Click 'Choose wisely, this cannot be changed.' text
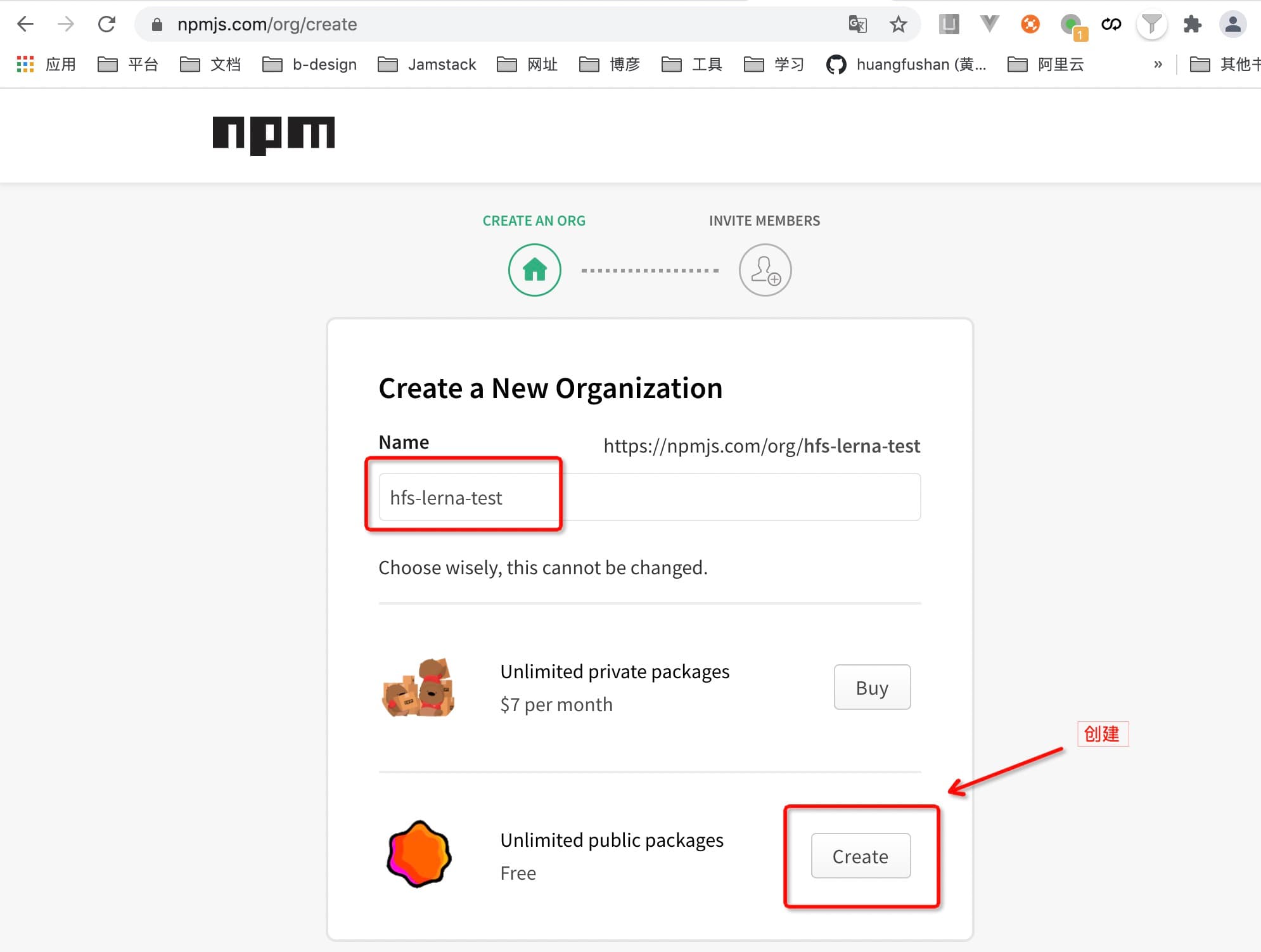1261x952 pixels. tap(543, 568)
